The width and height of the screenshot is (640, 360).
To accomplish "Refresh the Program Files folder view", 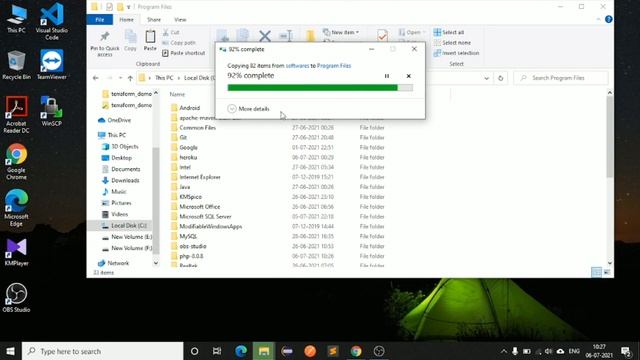I will pos(501,78).
